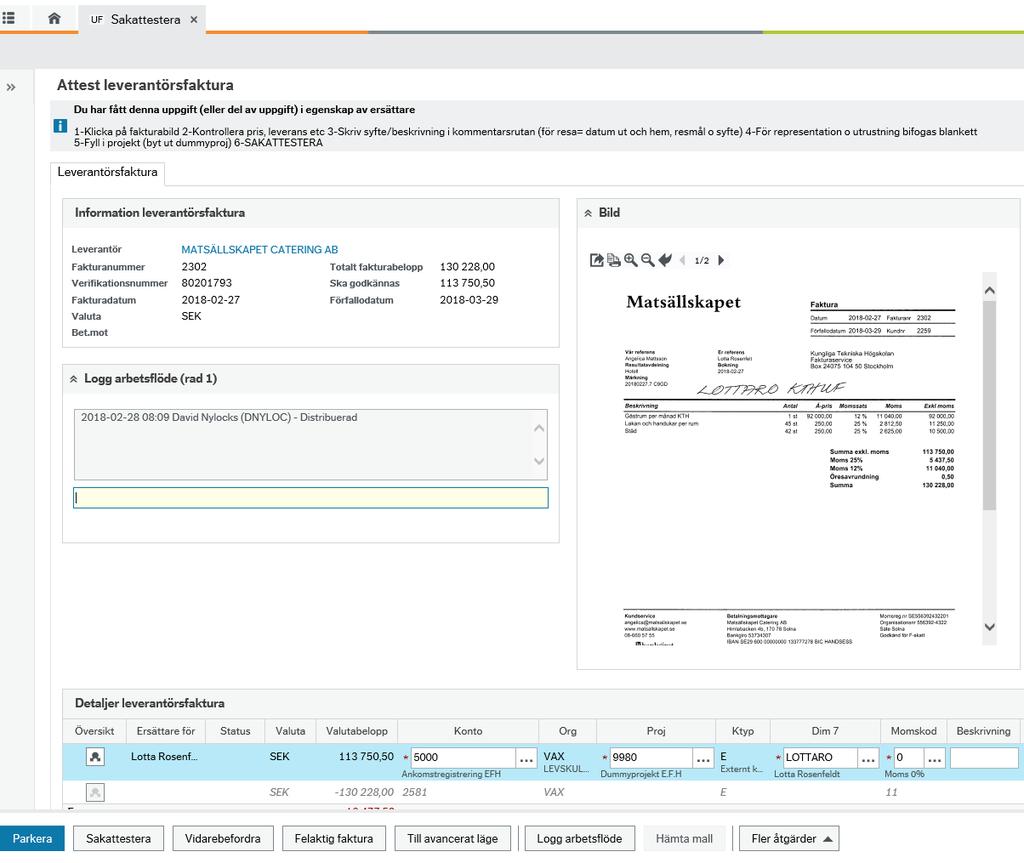Click the Momskod column header
The image size is (1024, 863).
point(914,731)
